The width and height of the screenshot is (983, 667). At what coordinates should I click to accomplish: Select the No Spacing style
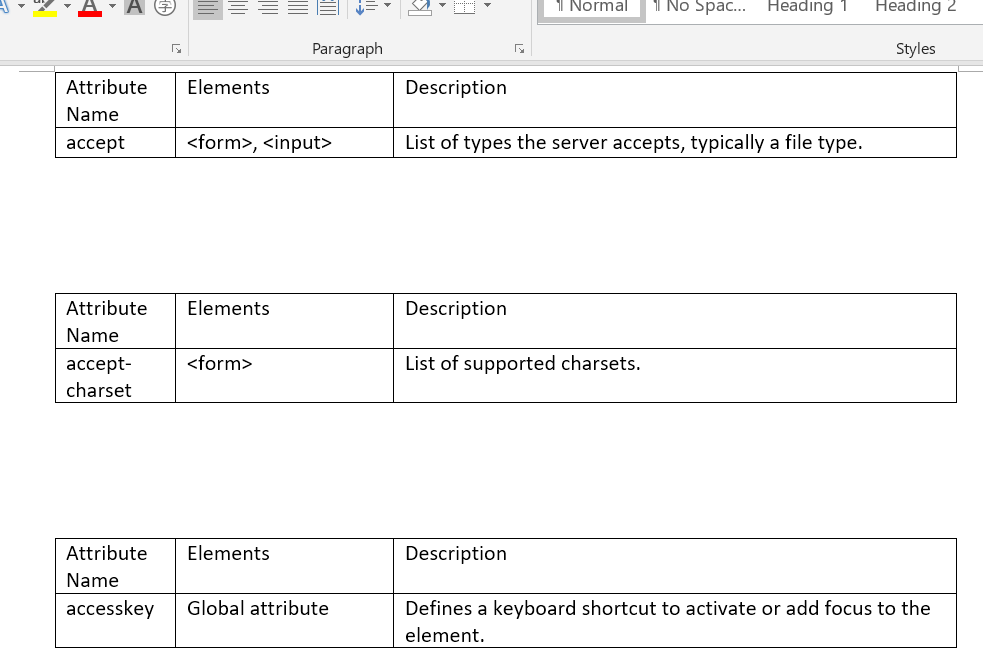point(699,7)
